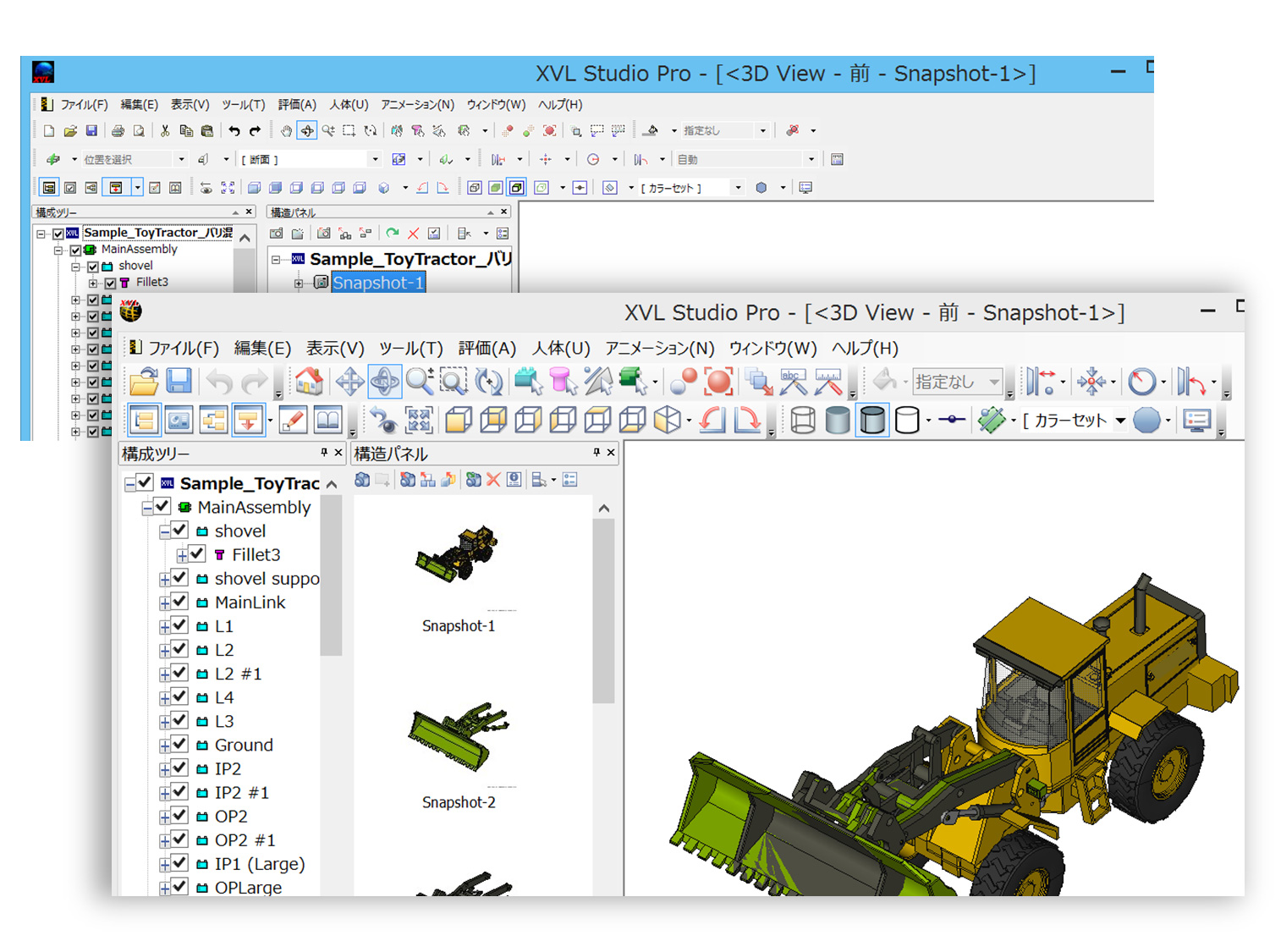Click the zoom magnifier tool icon
Screen dimensions: 1281x952
coord(419,382)
